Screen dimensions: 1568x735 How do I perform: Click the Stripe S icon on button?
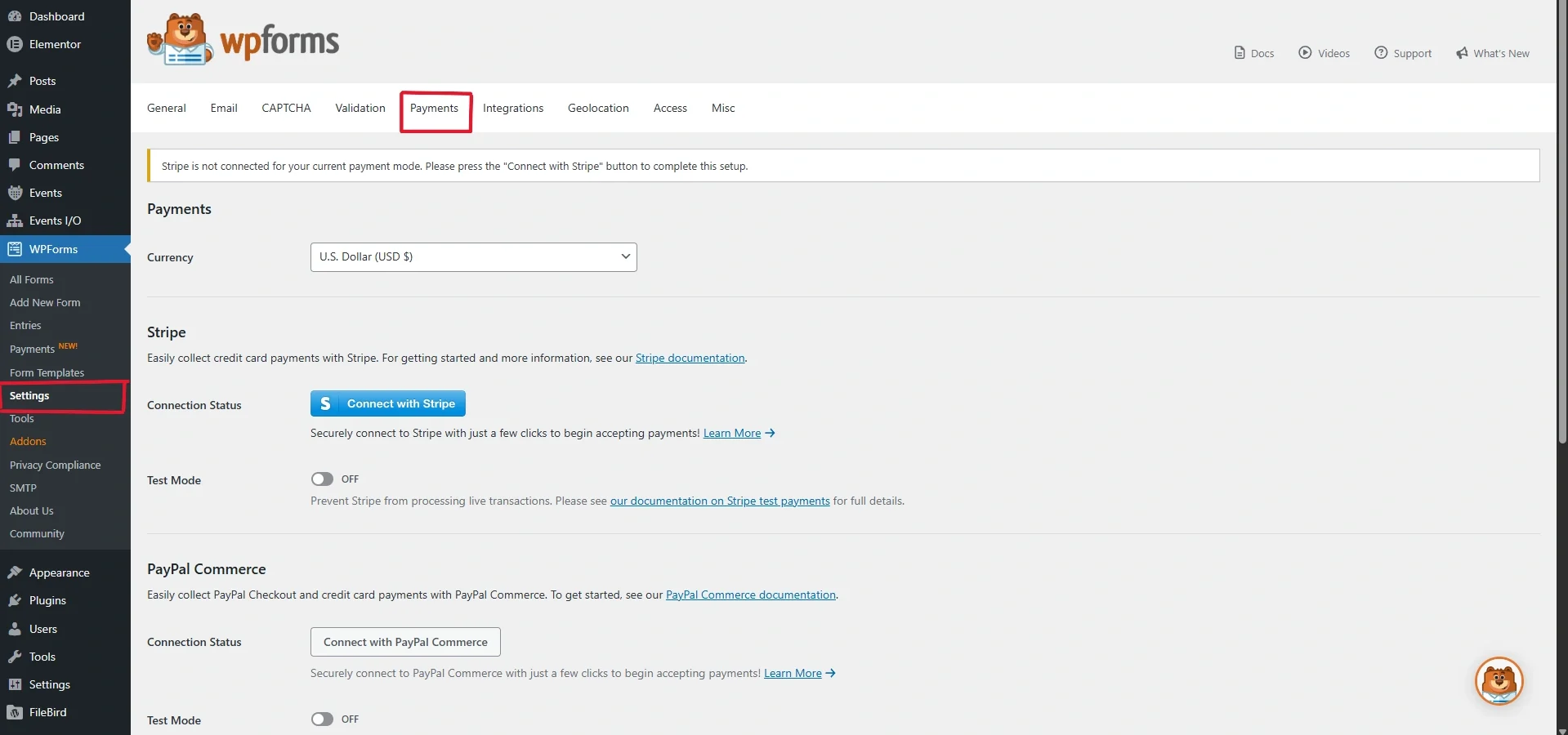pos(325,403)
